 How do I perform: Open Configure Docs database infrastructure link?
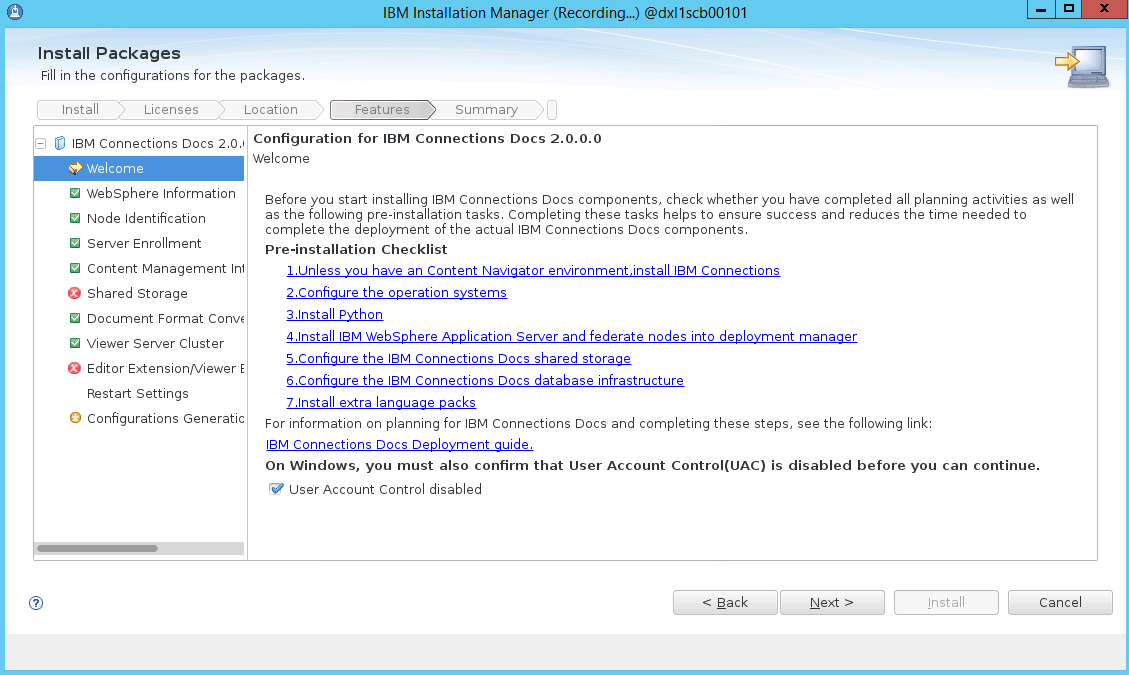click(x=485, y=380)
